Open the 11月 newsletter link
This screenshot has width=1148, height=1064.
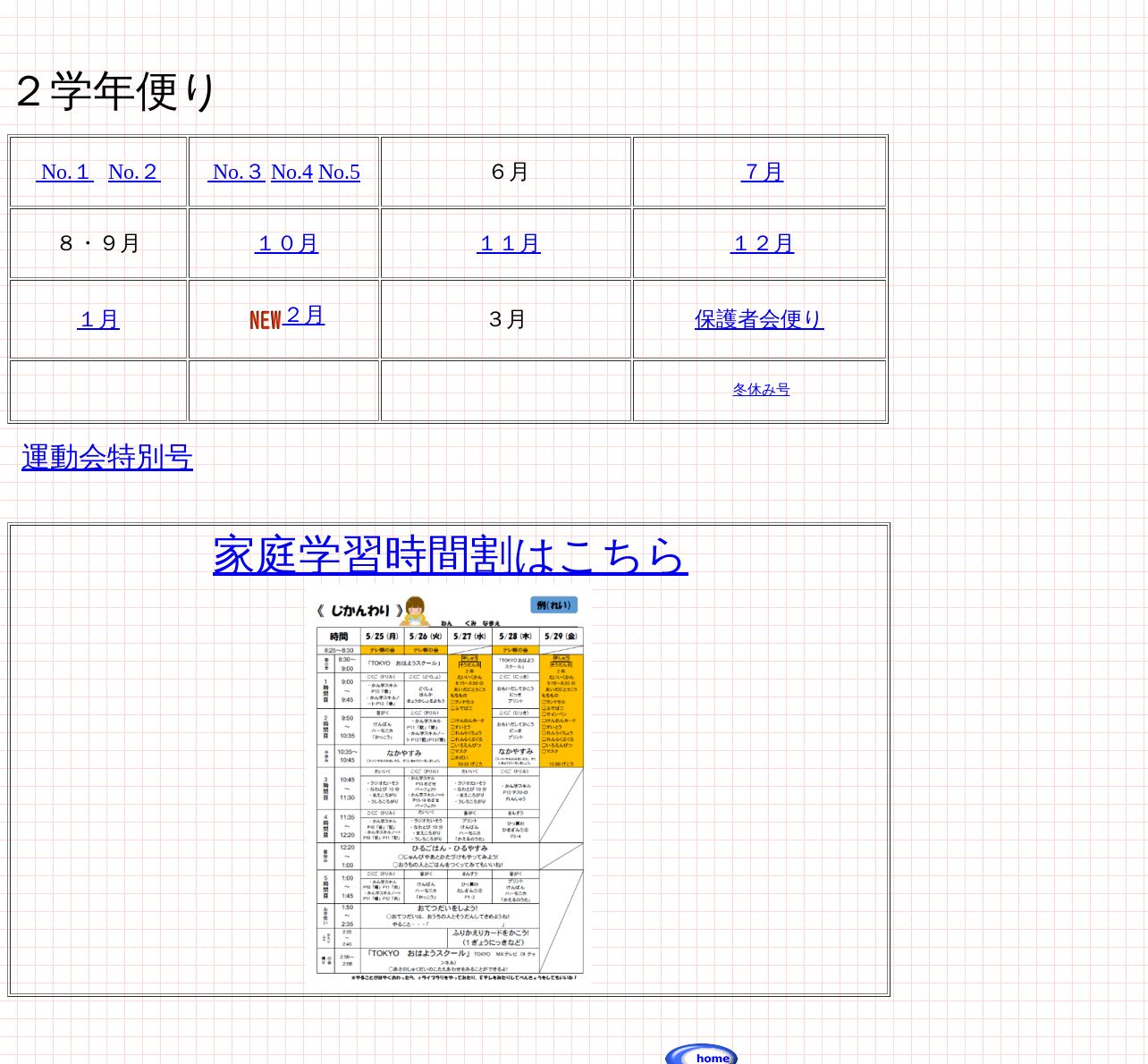click(508, 243)
